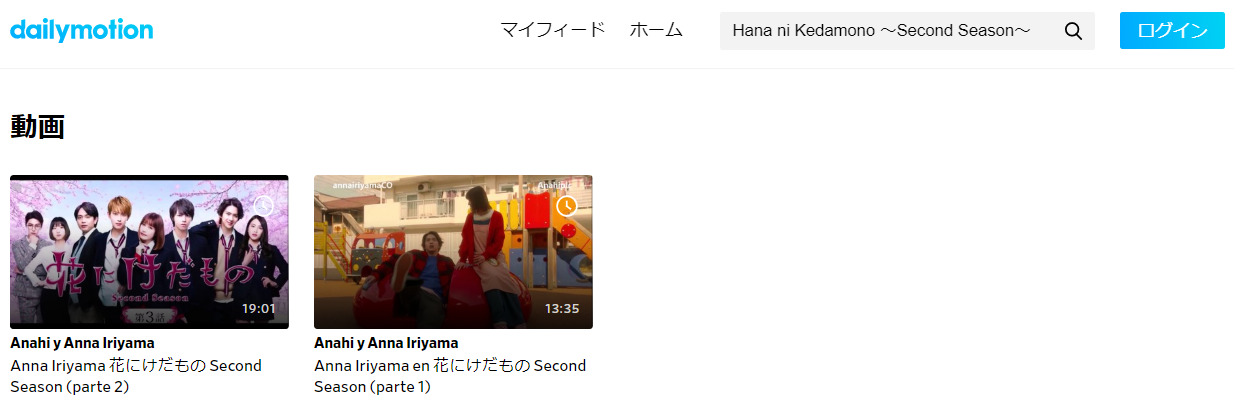Click the magnifying glass search icon

click(1074, 31)
